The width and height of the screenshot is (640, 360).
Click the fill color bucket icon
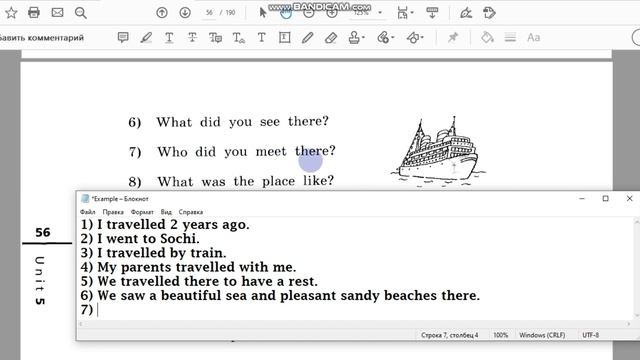point(487,38)
